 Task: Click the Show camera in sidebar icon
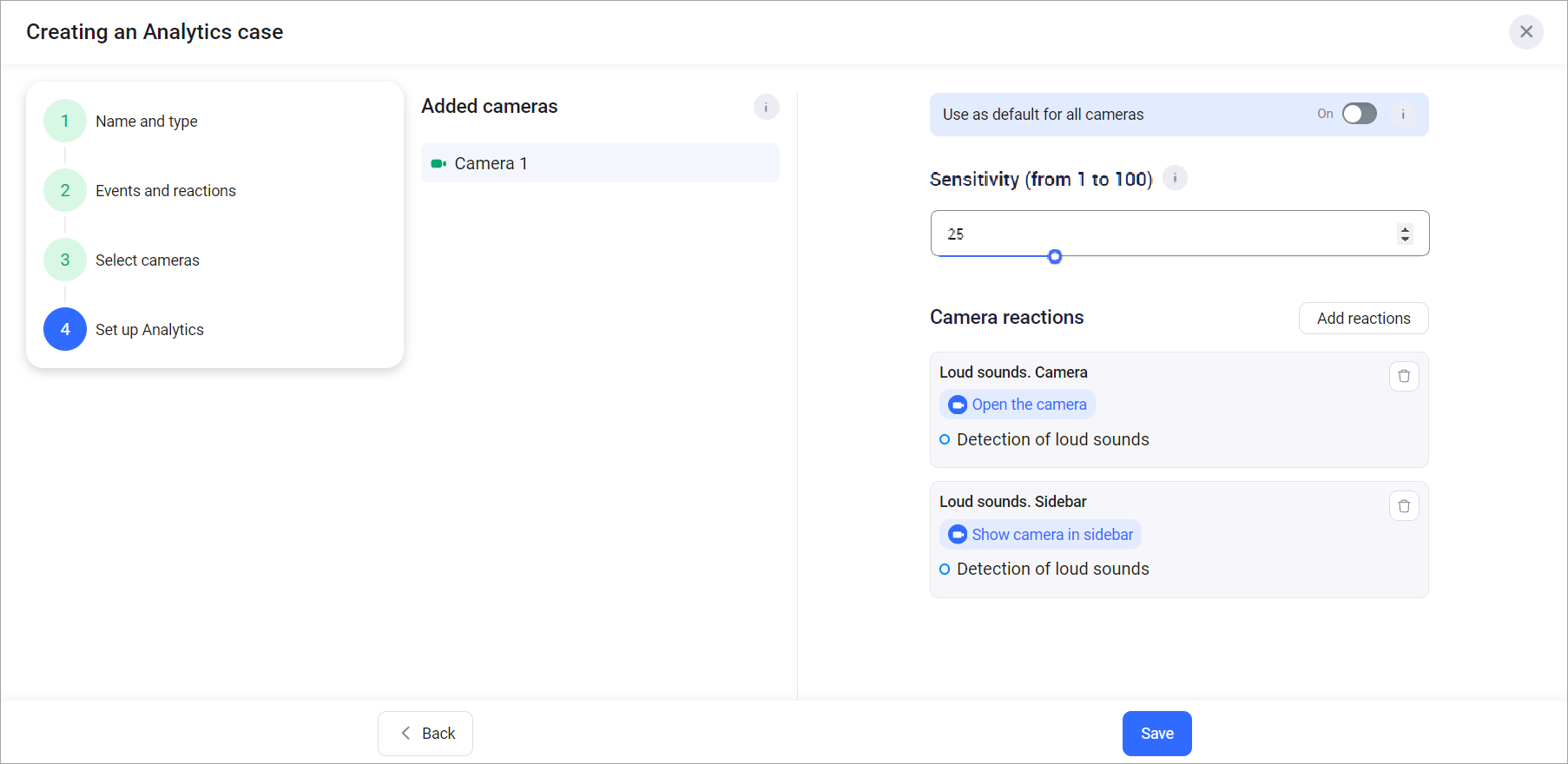(958, 534)
